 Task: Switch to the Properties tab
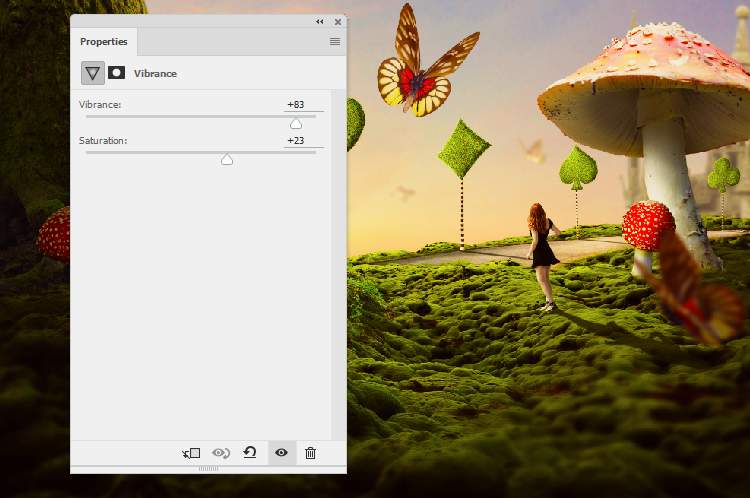pyautogui.click(x=104, y=42)
